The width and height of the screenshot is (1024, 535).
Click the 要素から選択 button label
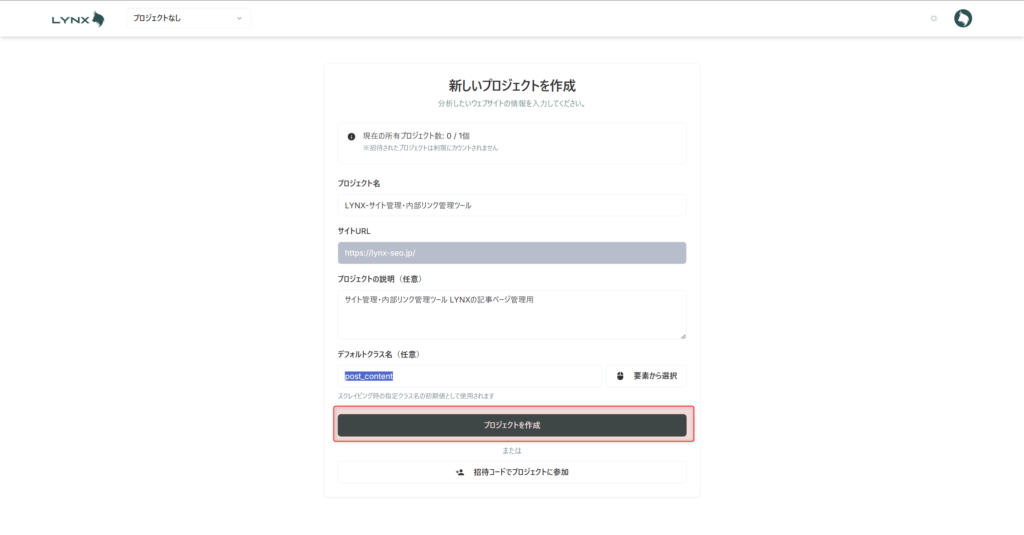coord(655,376)
